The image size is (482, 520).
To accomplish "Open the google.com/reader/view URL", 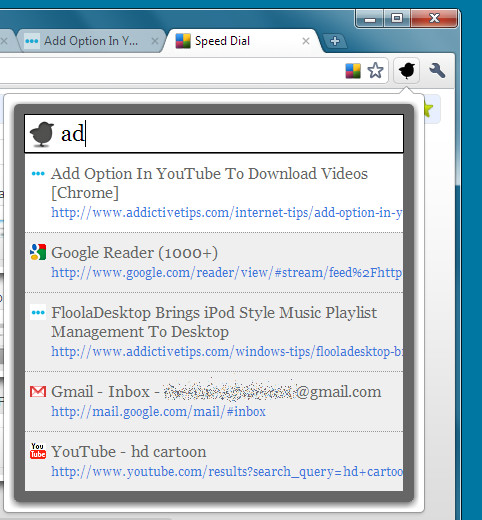I will 227,273.
